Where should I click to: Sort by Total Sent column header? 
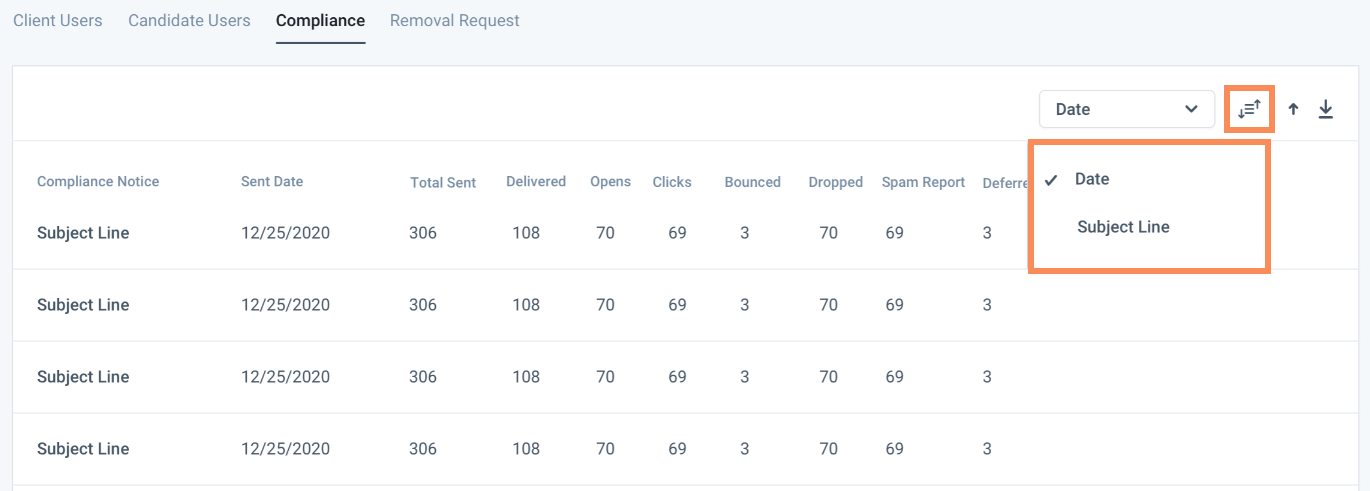[443, 183]
